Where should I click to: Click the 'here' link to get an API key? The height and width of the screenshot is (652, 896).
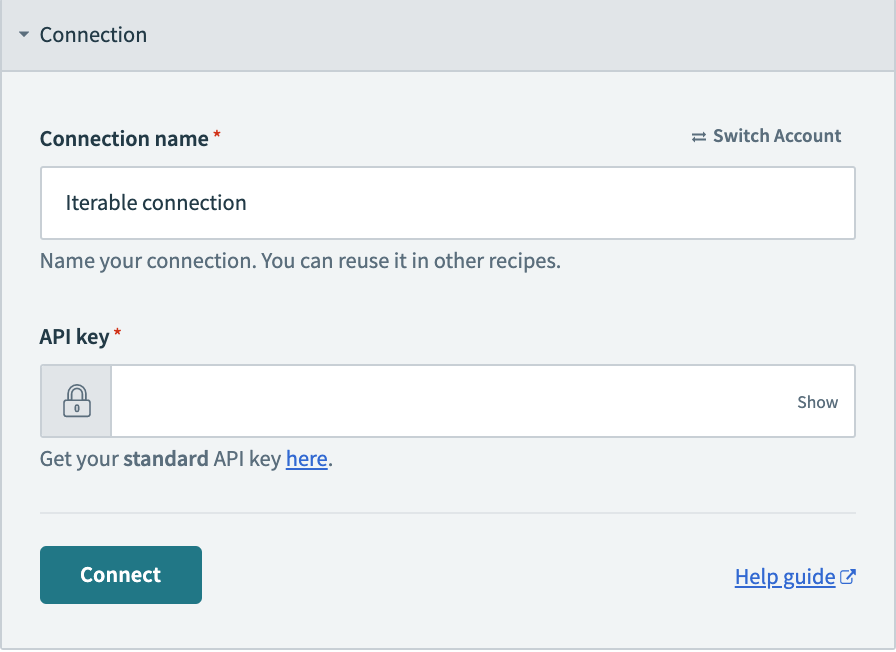click(x=306, y=459)
